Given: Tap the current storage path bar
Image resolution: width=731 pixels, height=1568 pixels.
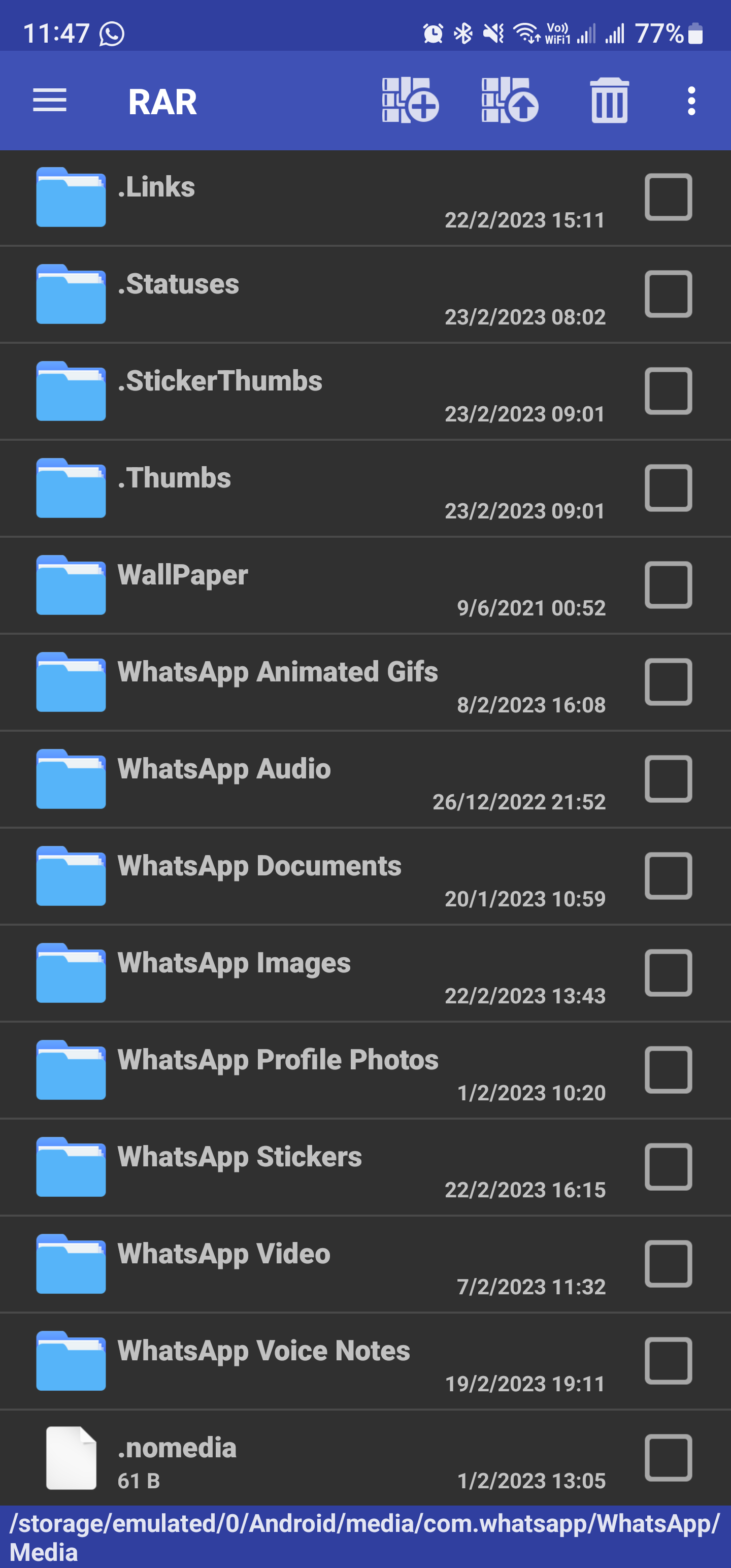Looking at the screenshot, I should 365,1537.
